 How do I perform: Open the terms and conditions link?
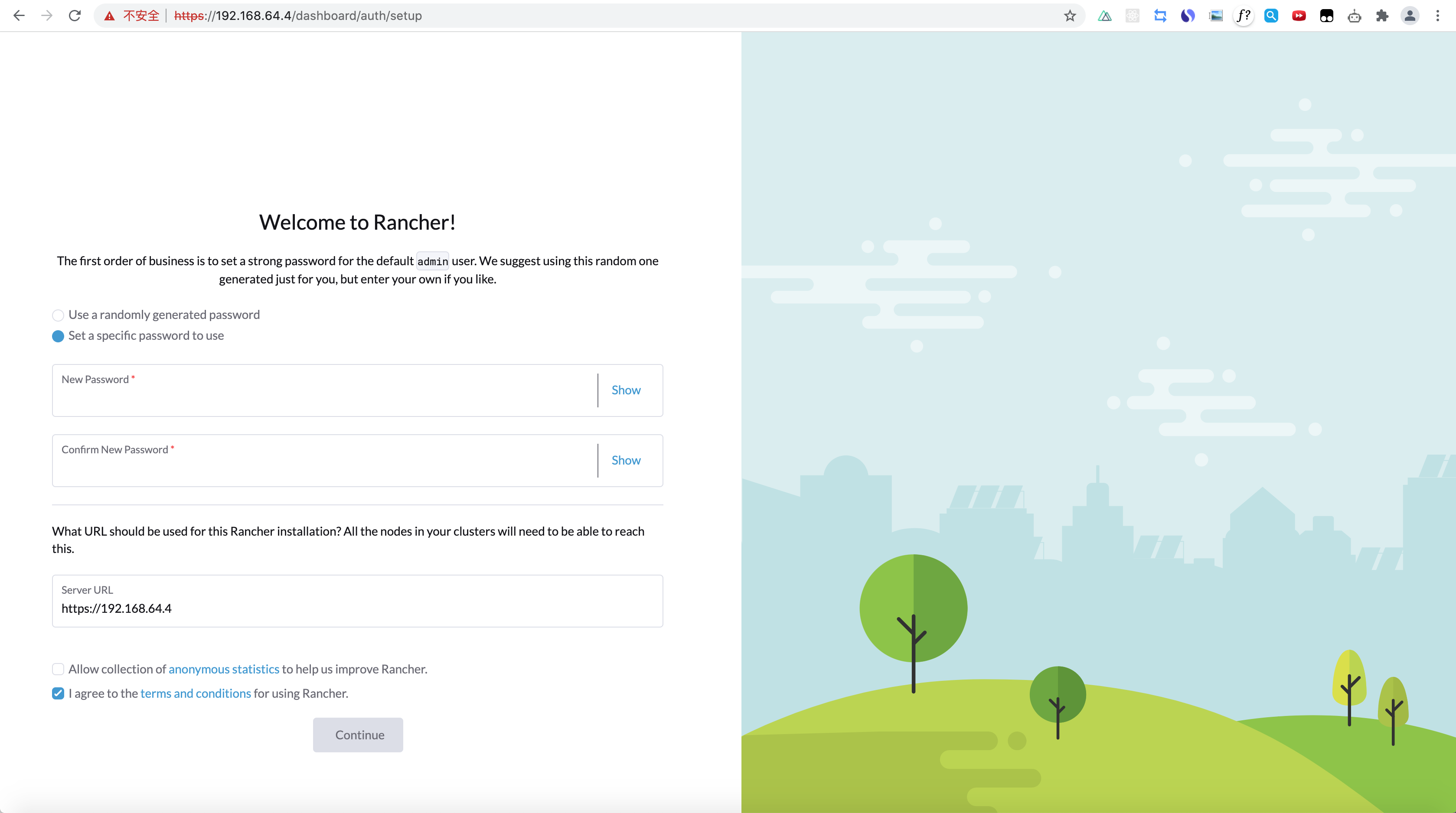click(x=196, y=693)
